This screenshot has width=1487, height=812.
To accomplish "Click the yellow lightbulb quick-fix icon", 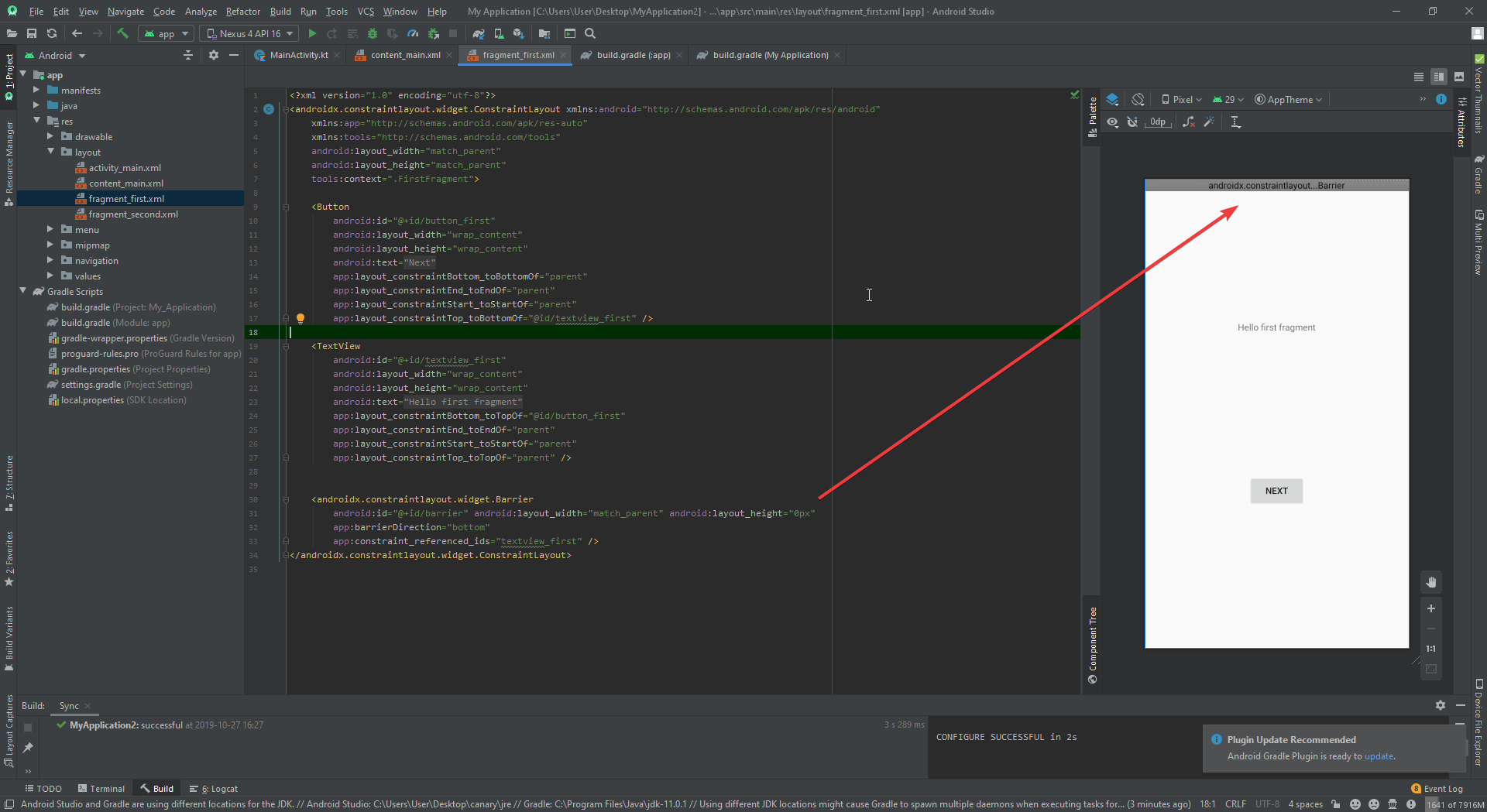I will [300, 318].
